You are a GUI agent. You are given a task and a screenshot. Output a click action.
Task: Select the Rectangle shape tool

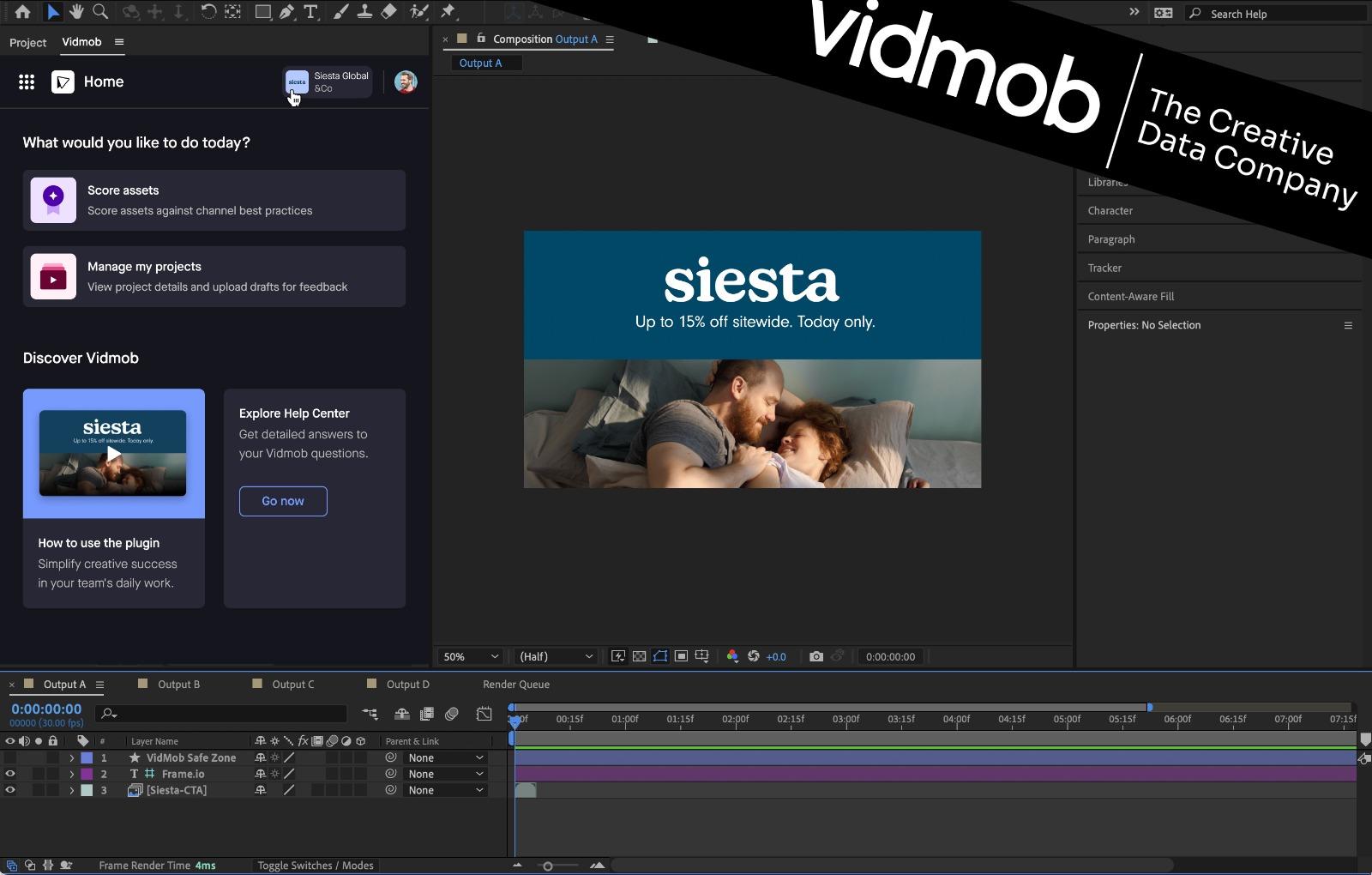(x=263, y=12)
